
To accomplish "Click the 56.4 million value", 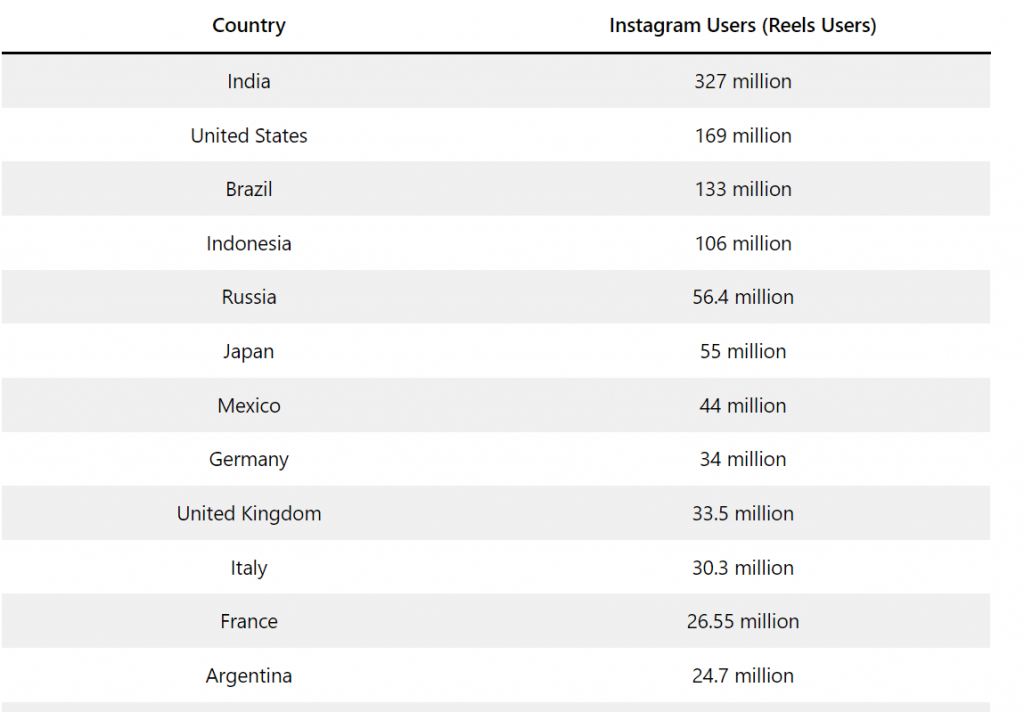I will [742, 297].
